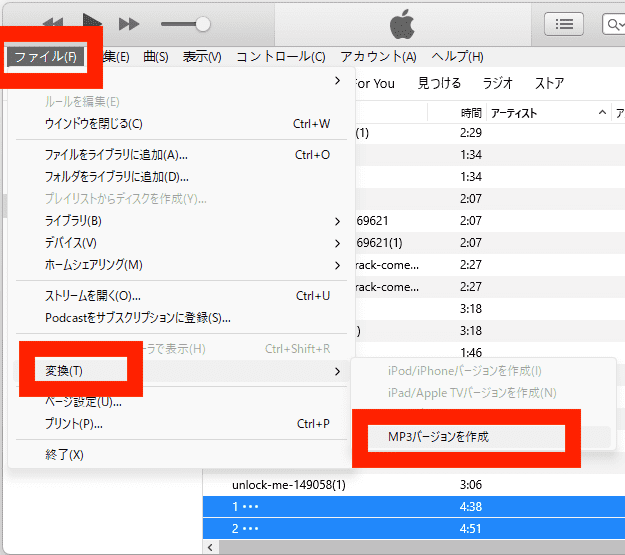Choose プリント(P)... menu item

182,424
